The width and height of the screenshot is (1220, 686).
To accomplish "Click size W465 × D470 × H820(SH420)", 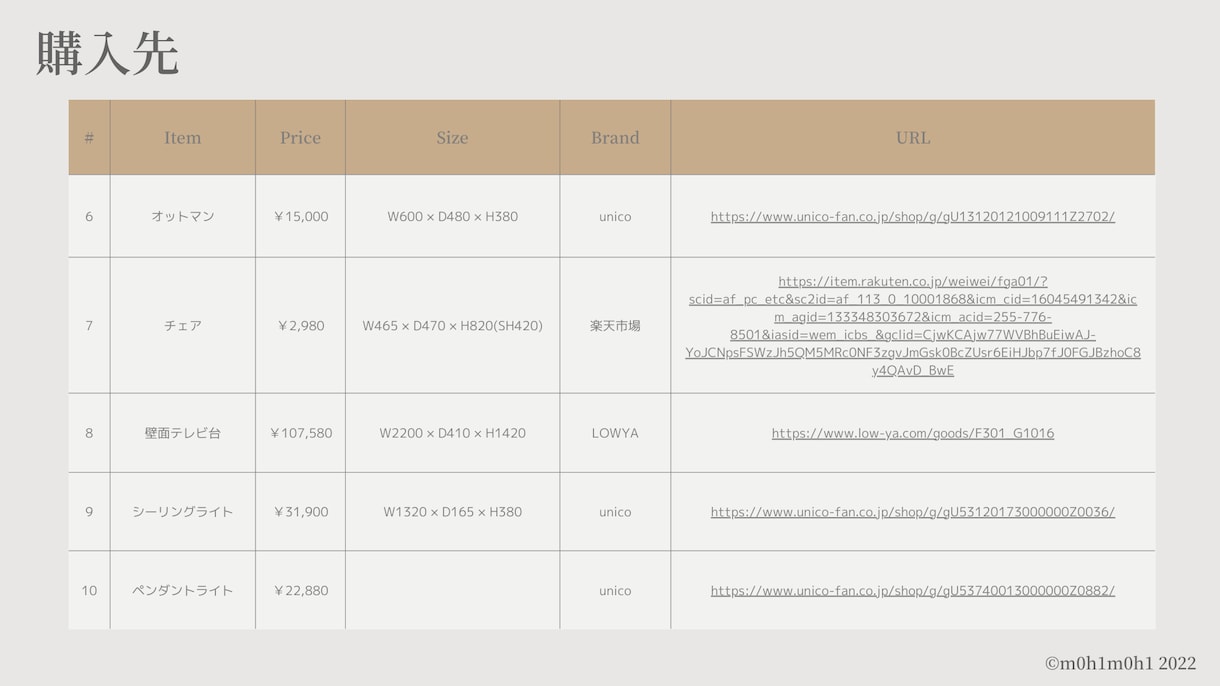I will [452, 326].
